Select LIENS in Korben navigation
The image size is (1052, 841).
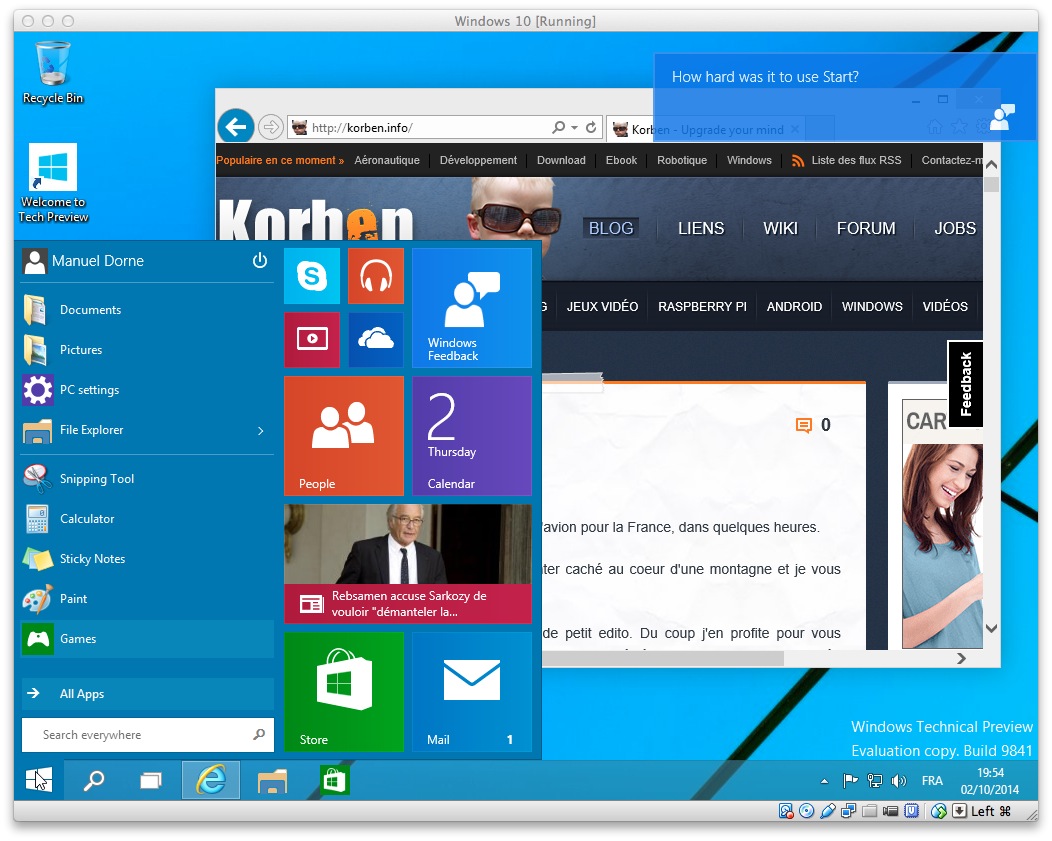[x=701, y=228]
